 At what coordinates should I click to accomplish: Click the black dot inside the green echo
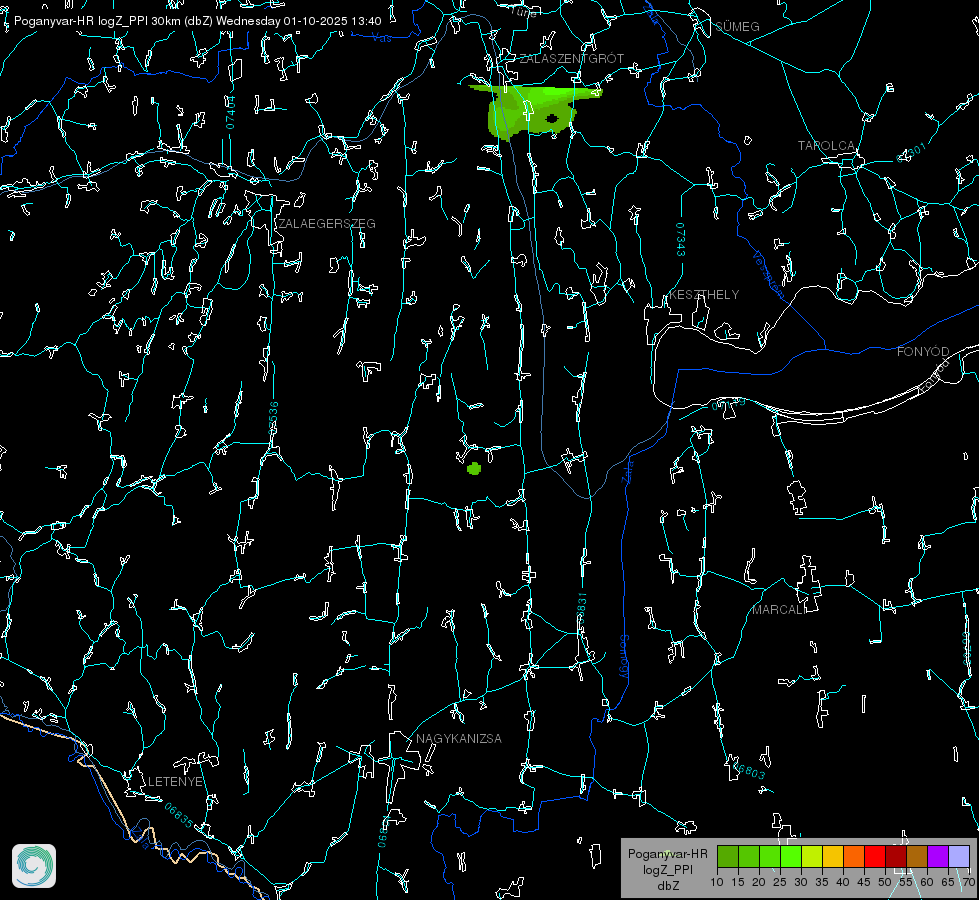click(x=552, y=119)
